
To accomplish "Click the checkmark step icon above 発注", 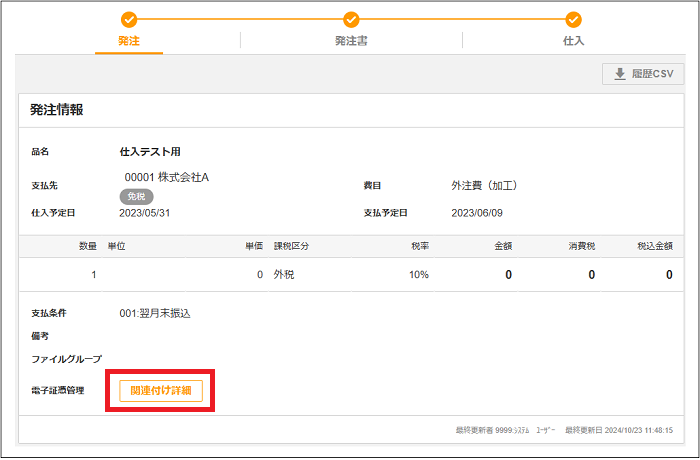I will click(129, 19).
